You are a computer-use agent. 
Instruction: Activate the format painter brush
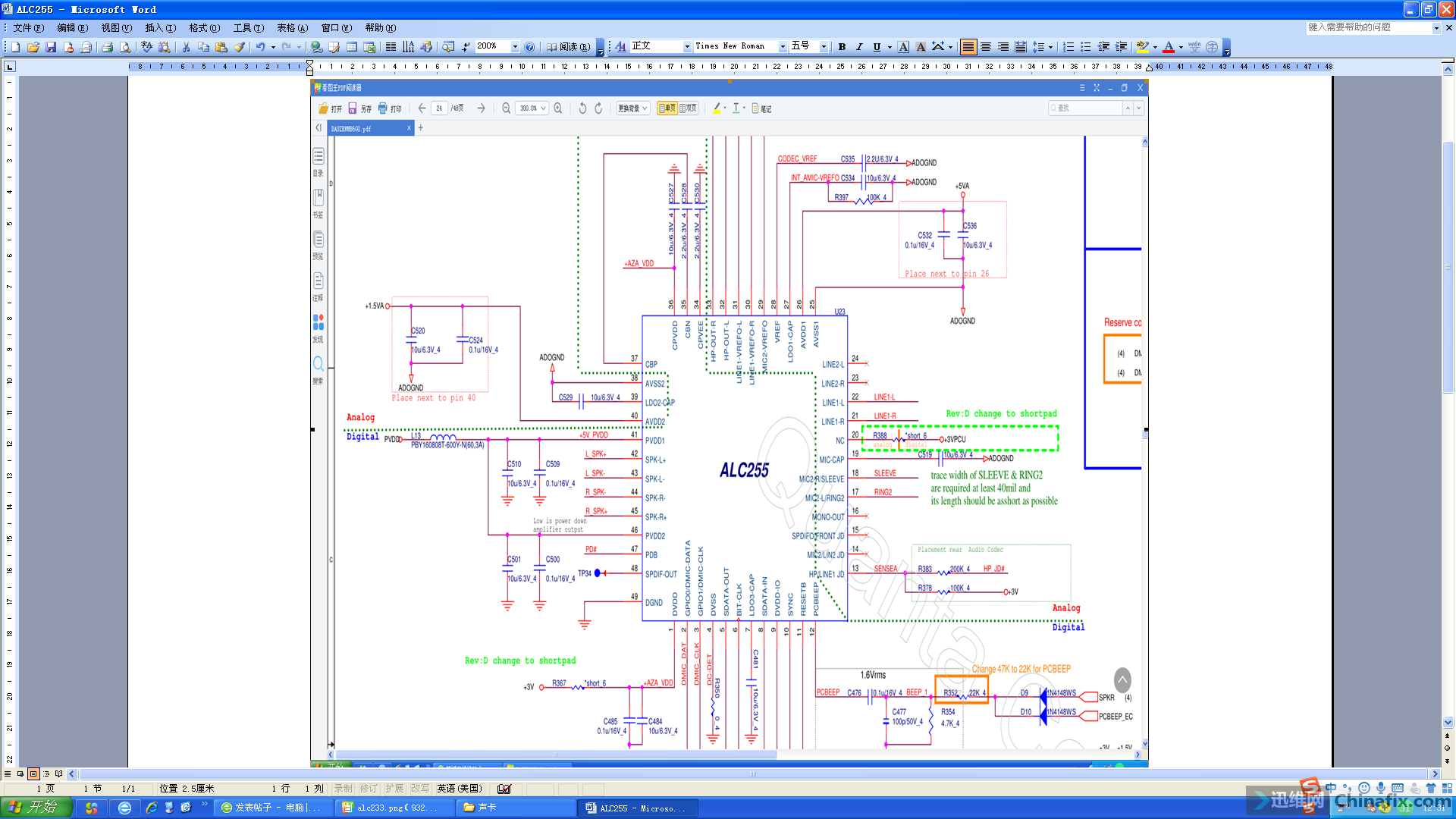pos(239,47)
